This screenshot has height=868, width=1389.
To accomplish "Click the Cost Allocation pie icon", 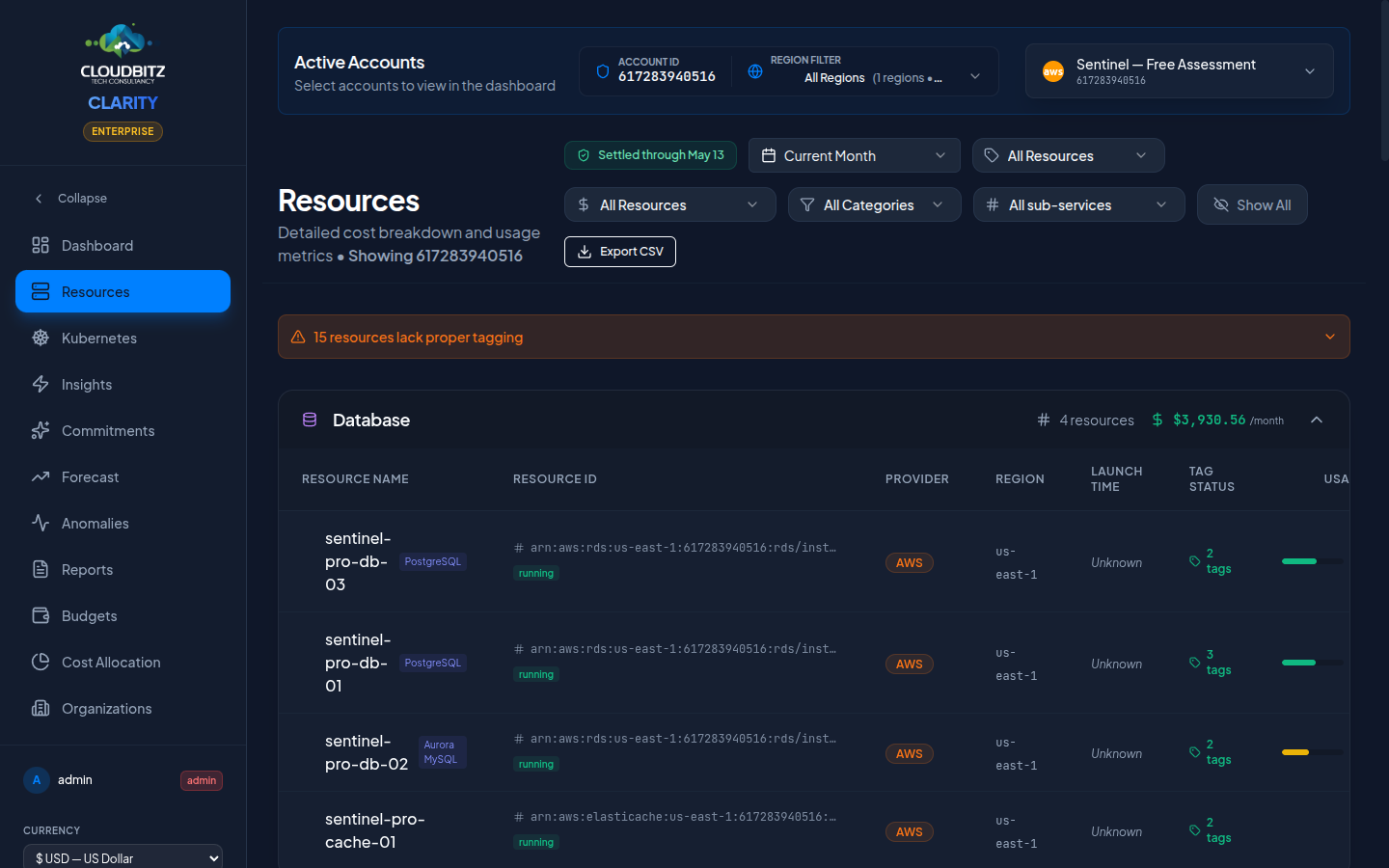I will 41,662.
